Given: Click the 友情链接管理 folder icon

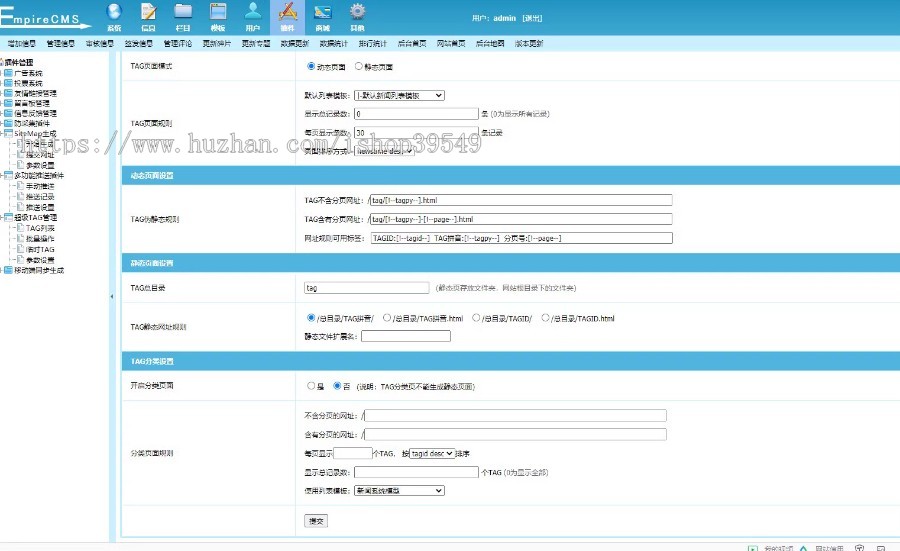Looking at the screenshot, I should coord(8,93).
